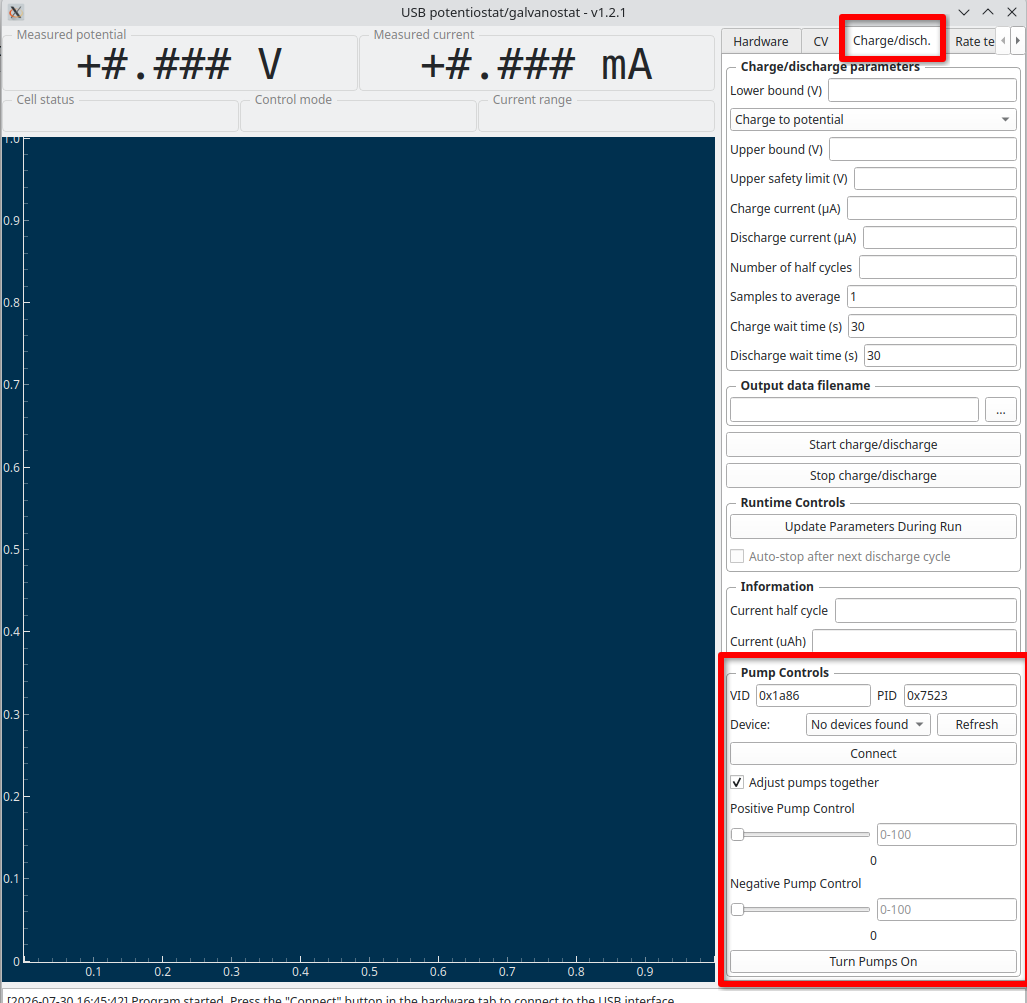Click the pump Connect button
The image size is (1027, 1003).
[x=873, y=753]
